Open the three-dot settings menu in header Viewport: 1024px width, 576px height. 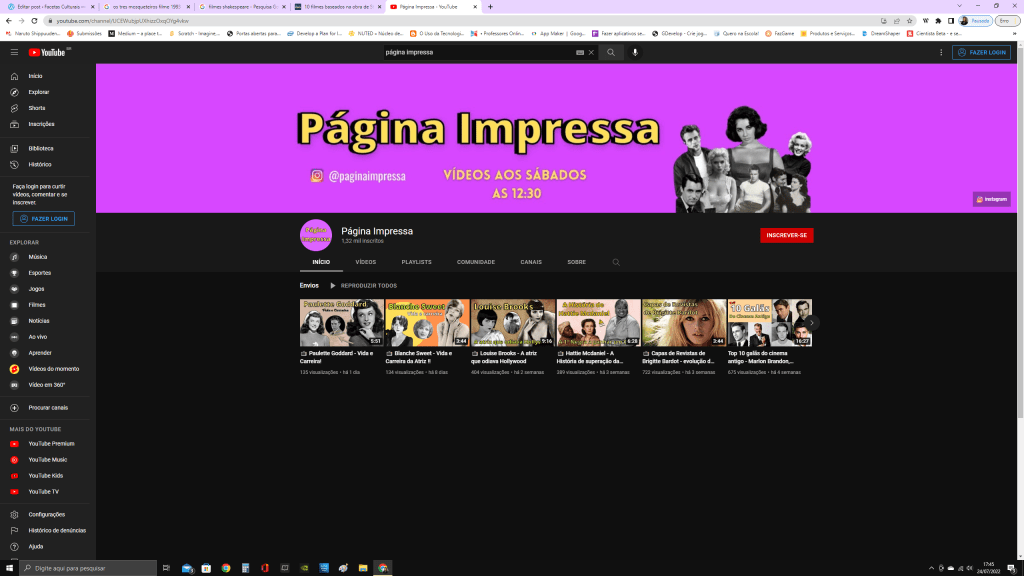point(941,52)
